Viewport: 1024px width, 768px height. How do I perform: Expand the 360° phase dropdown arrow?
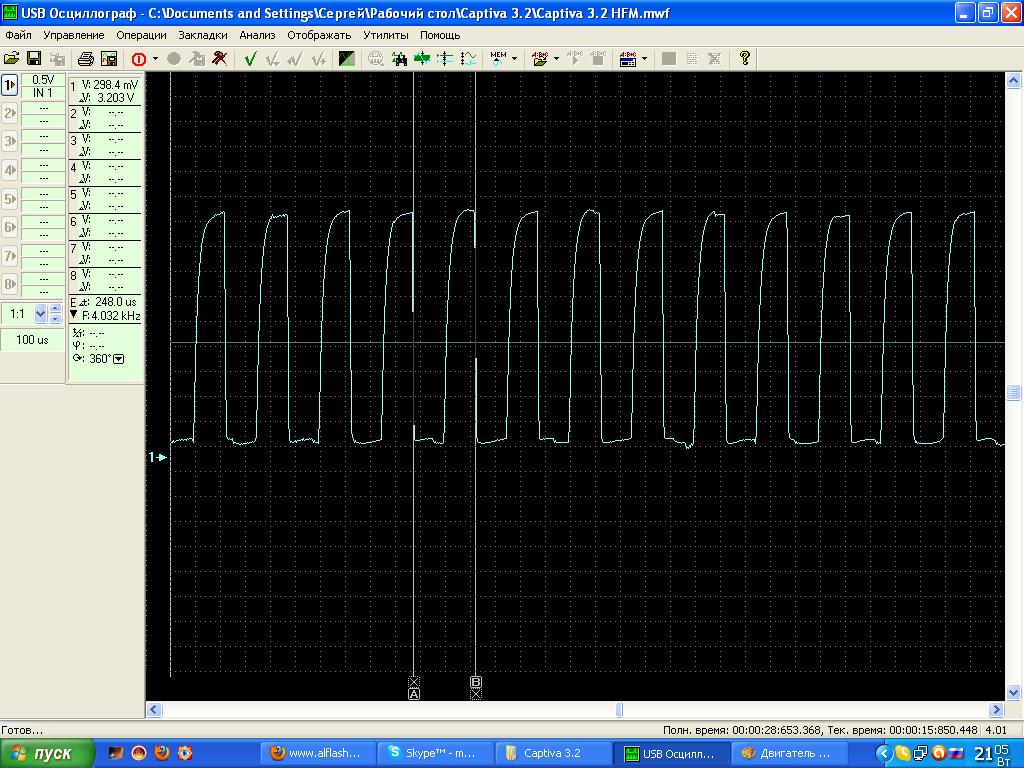pyautogui.click(x=119, y=359)
